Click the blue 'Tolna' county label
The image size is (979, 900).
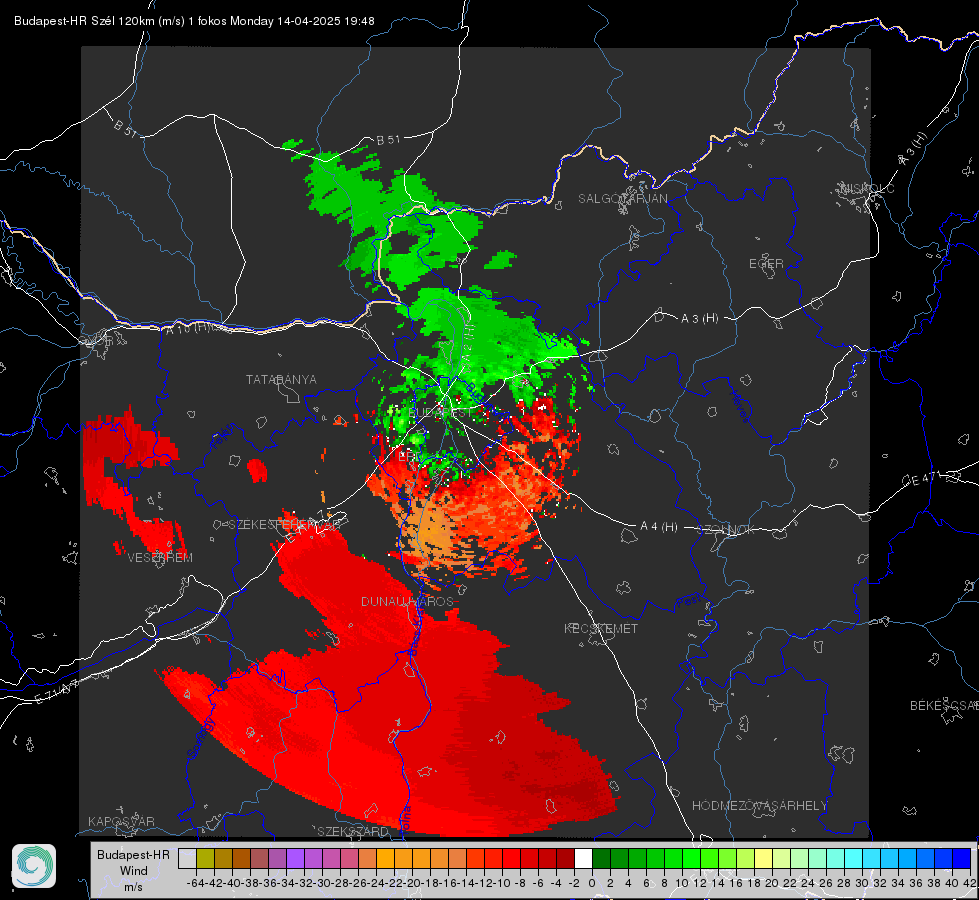(x=405, y=819)
